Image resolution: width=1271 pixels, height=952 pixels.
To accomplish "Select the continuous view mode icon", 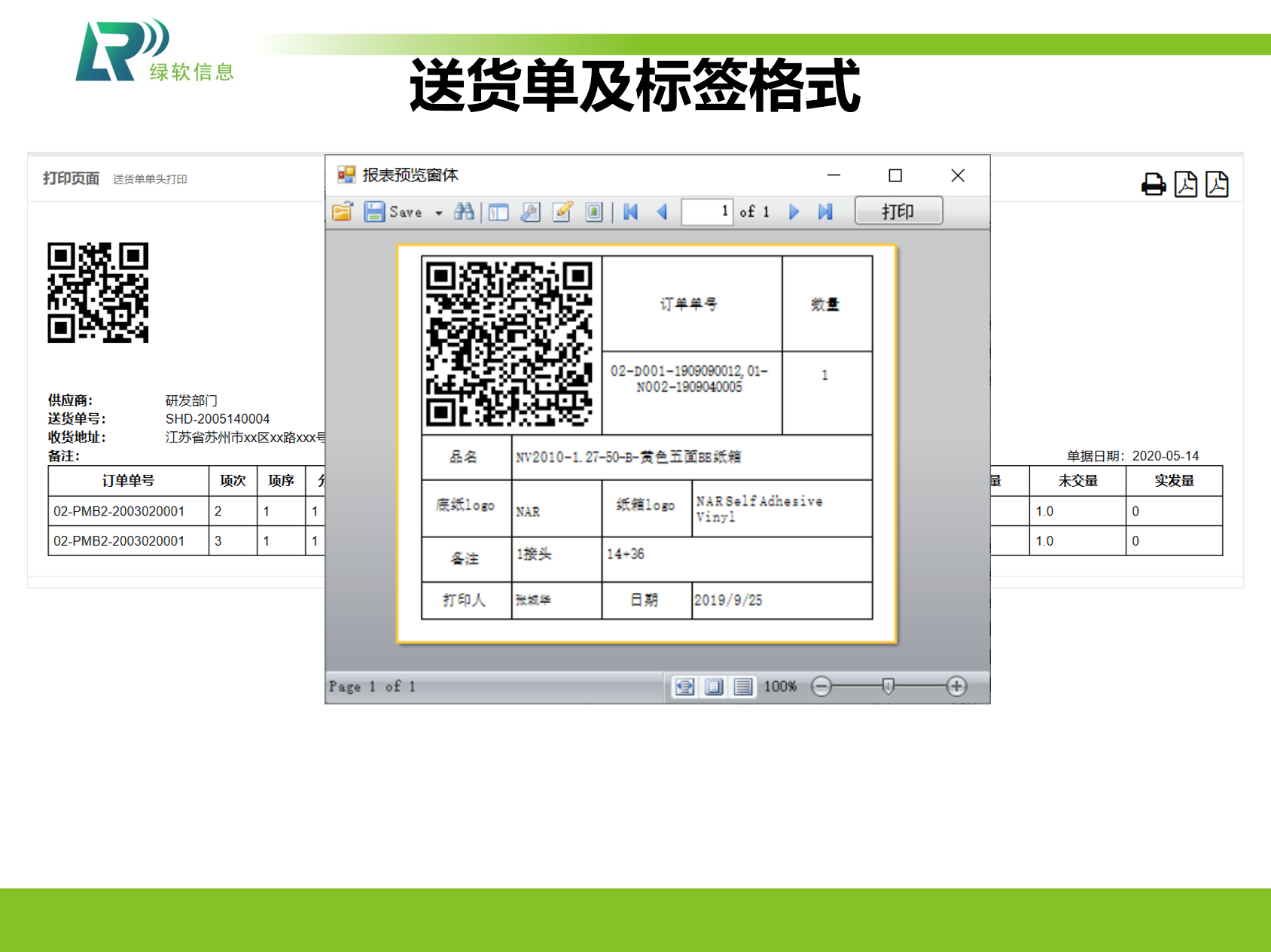I will 743,686.
